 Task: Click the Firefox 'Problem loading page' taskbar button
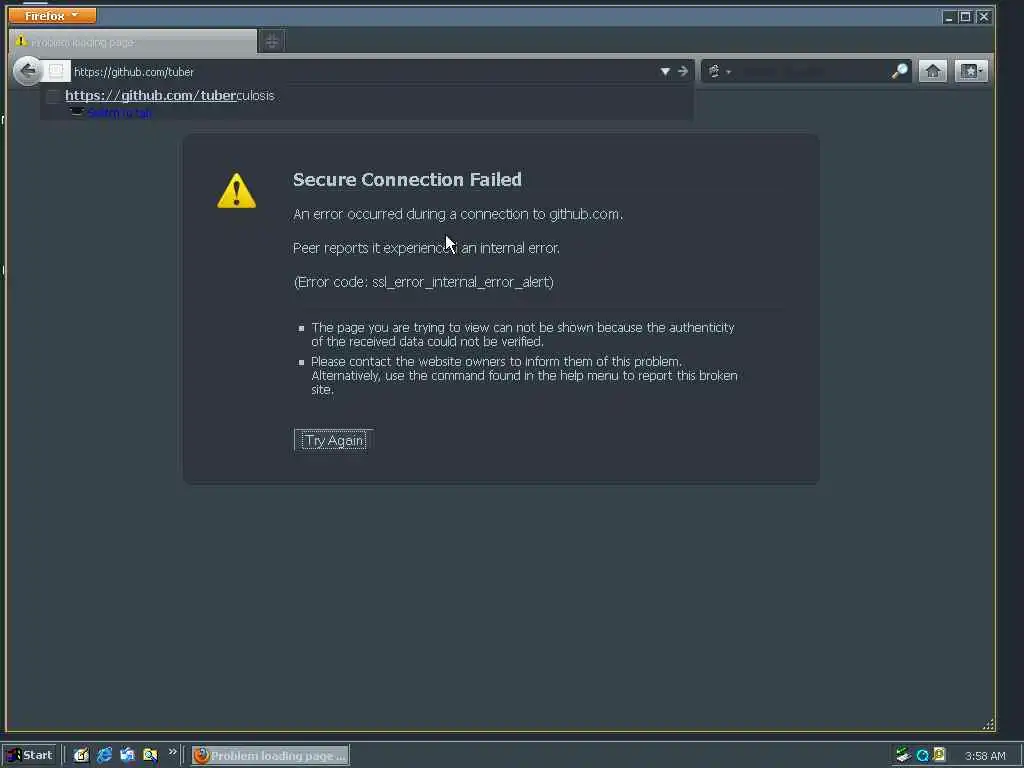click(x=270, y=756)
